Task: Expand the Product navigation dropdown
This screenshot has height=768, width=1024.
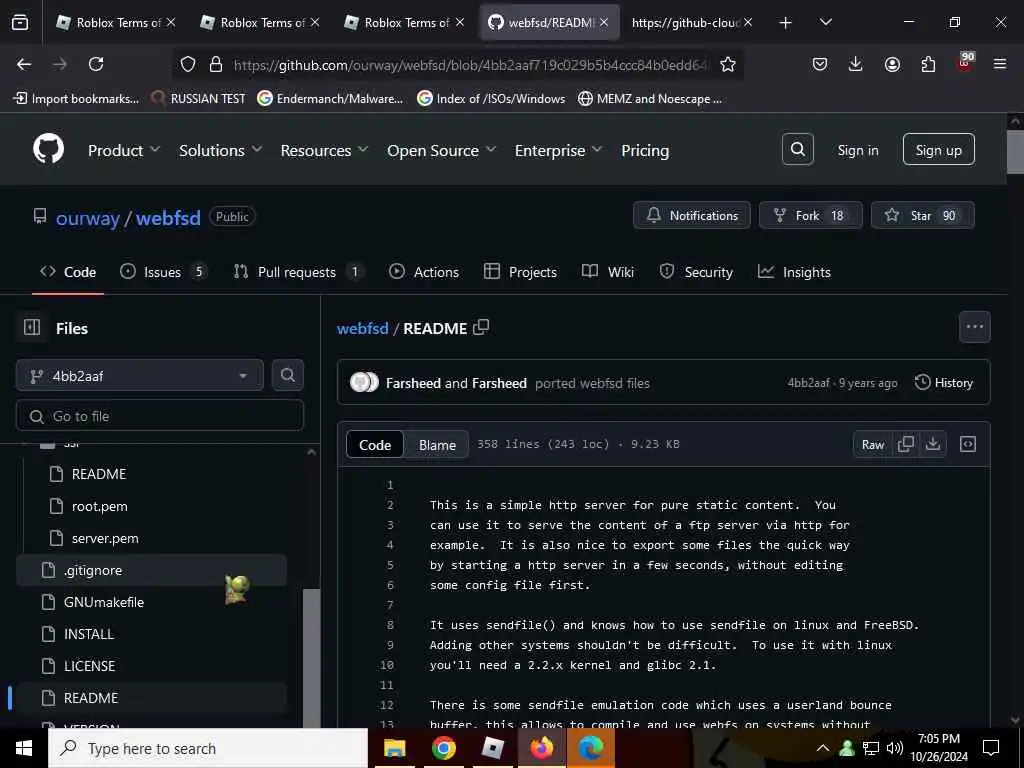Action: 123,150
